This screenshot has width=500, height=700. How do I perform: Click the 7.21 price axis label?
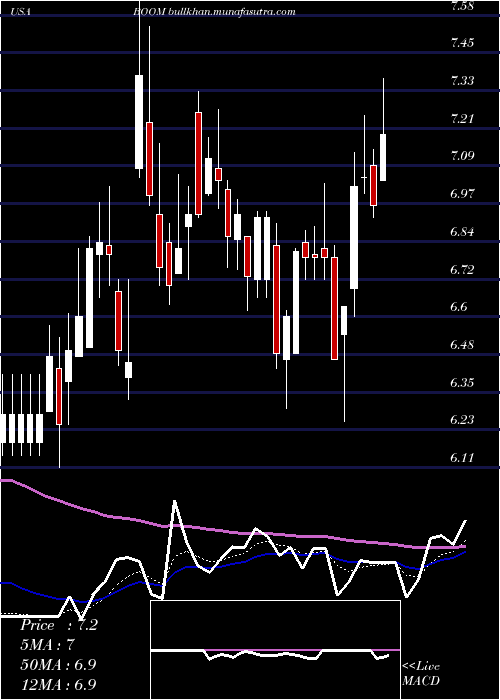click(462, 118)
